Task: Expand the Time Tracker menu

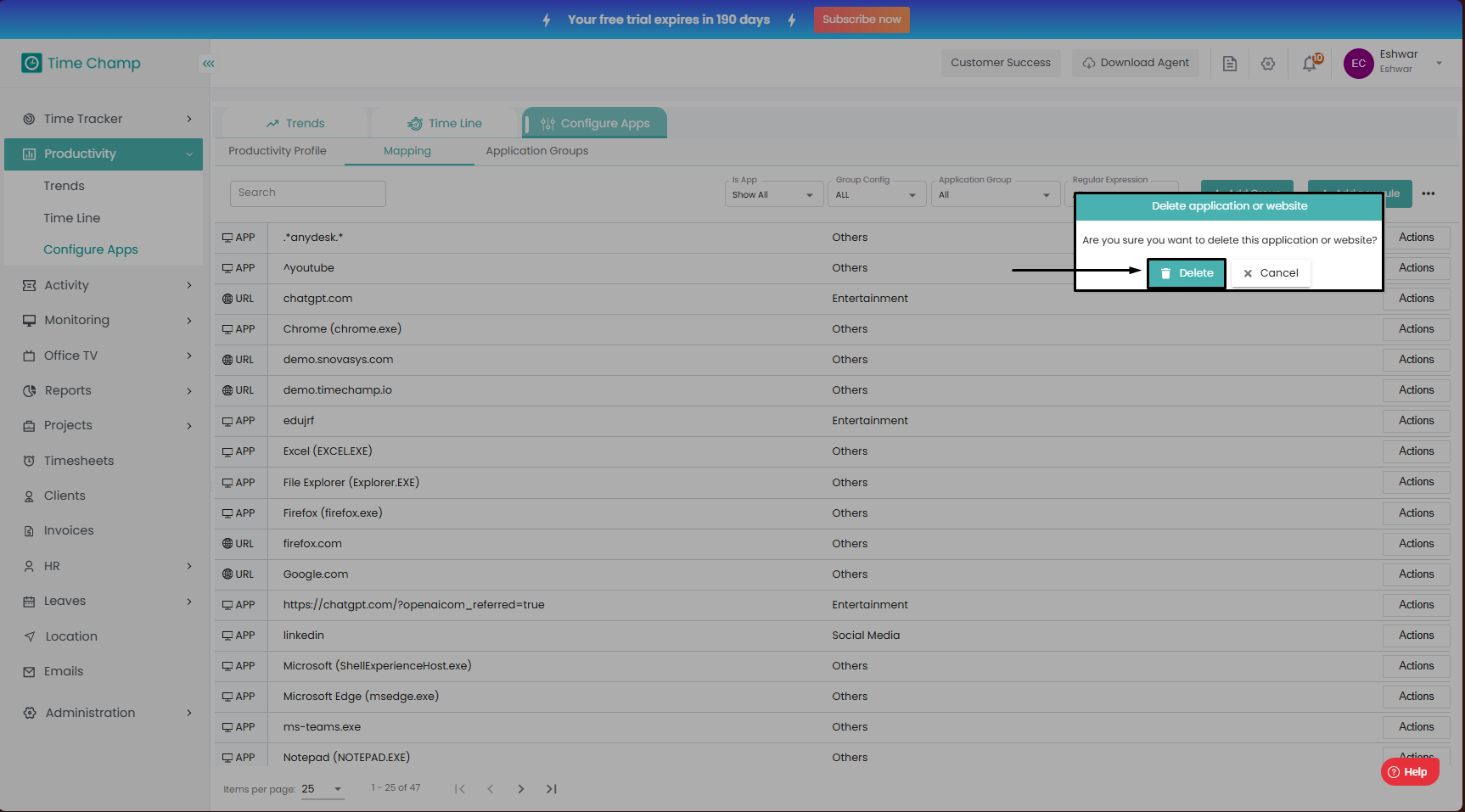Action: [189, 119]
